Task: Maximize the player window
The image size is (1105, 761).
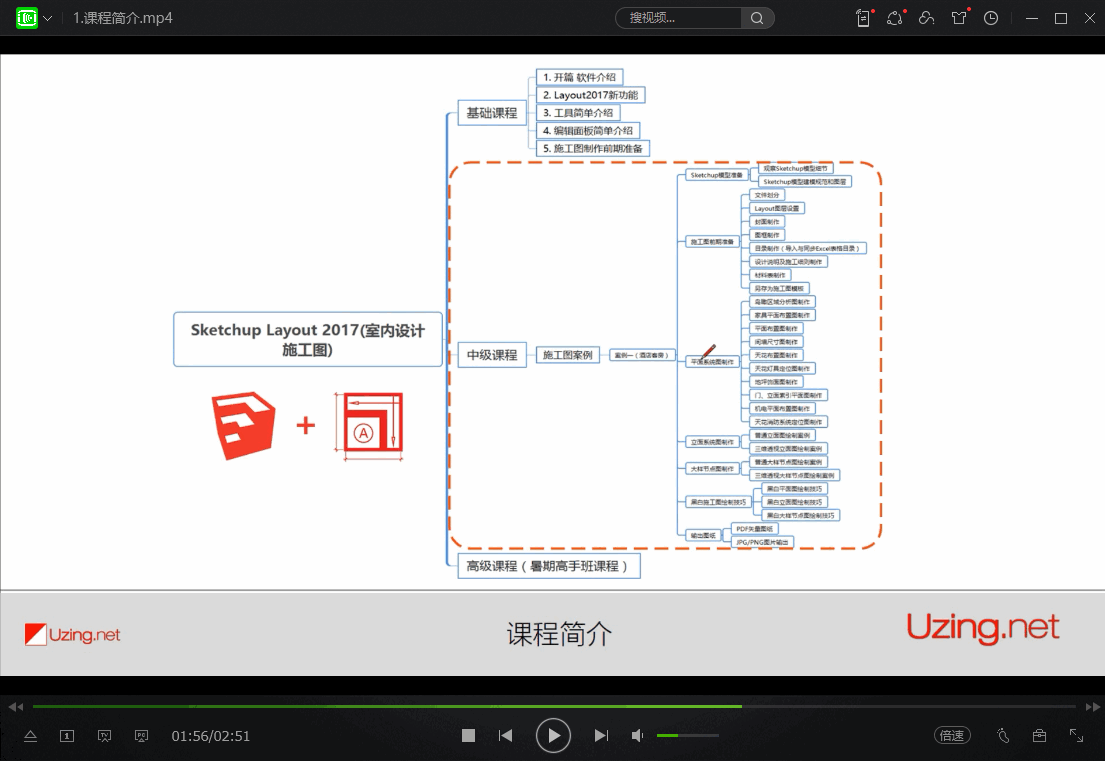Action: [x=1061, y=18]
